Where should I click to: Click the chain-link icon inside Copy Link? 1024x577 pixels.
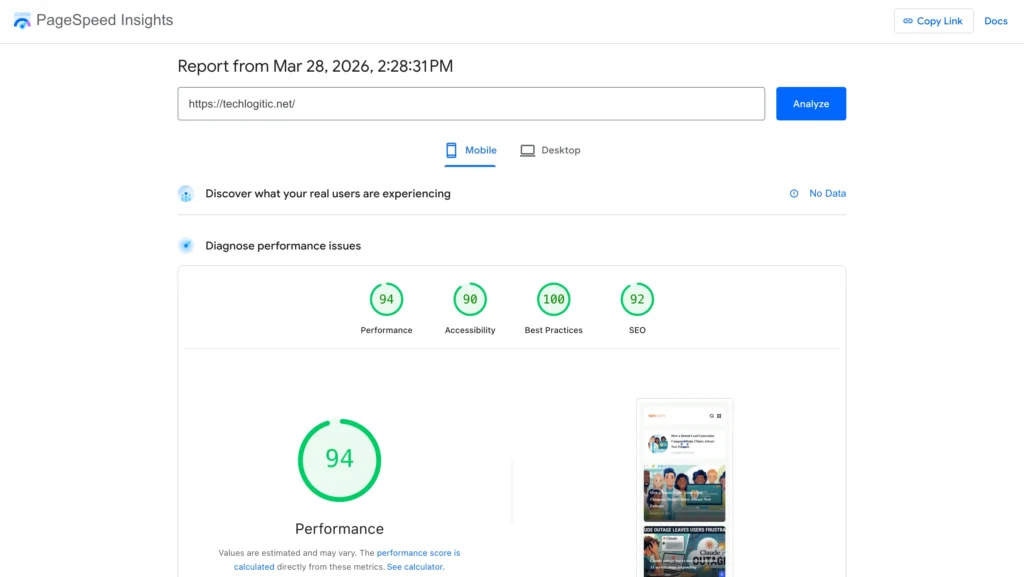pyautogui.click(x=908, y=20)
